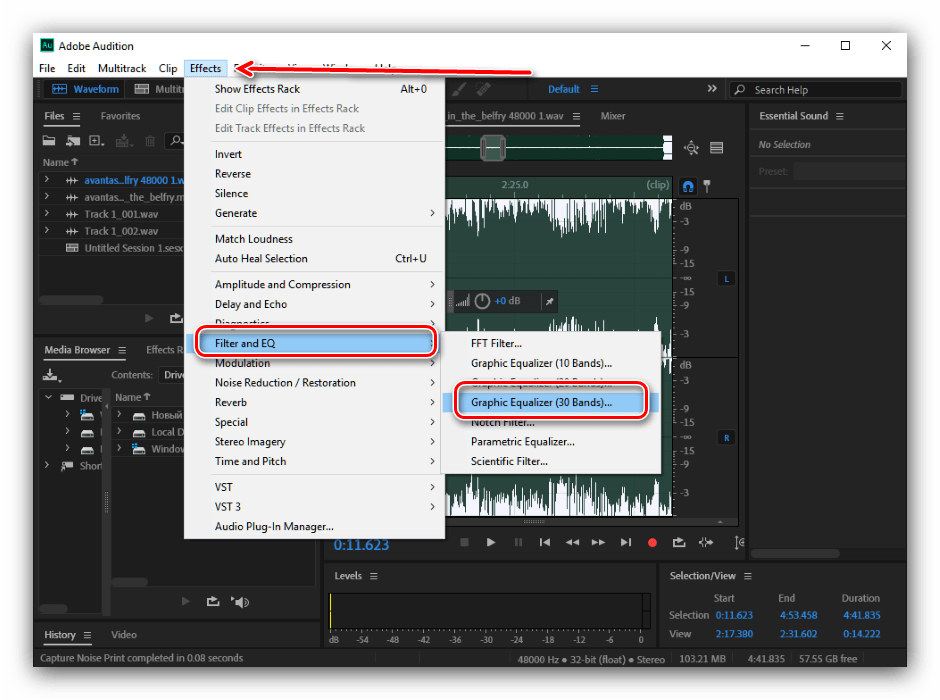Click the Open File folder icon
Screen dimensions: 940x700
coord(51,141)
